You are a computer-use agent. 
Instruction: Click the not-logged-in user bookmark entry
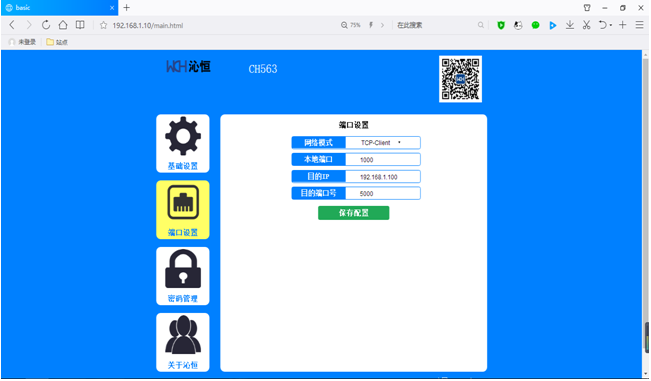pos(22,42)
